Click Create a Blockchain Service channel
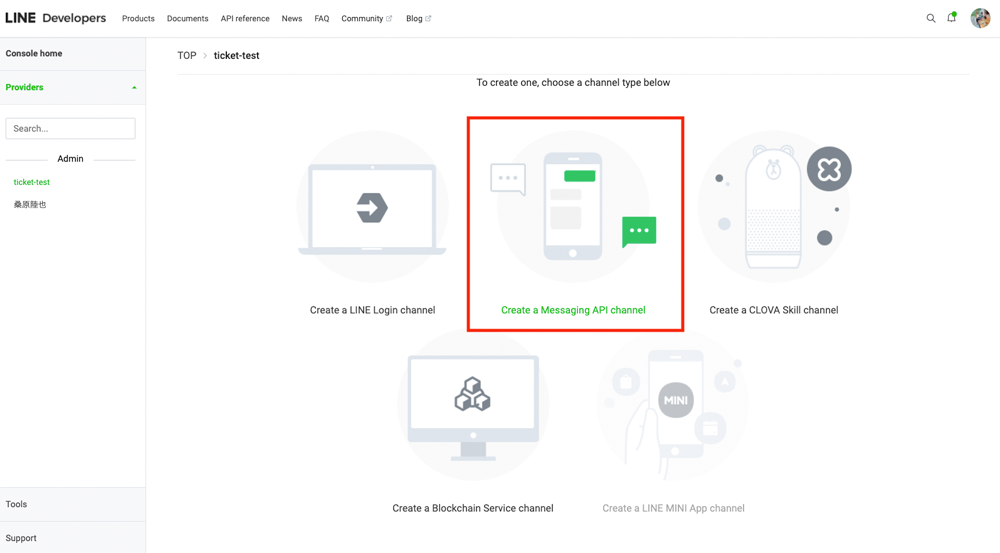 [473, 508]
